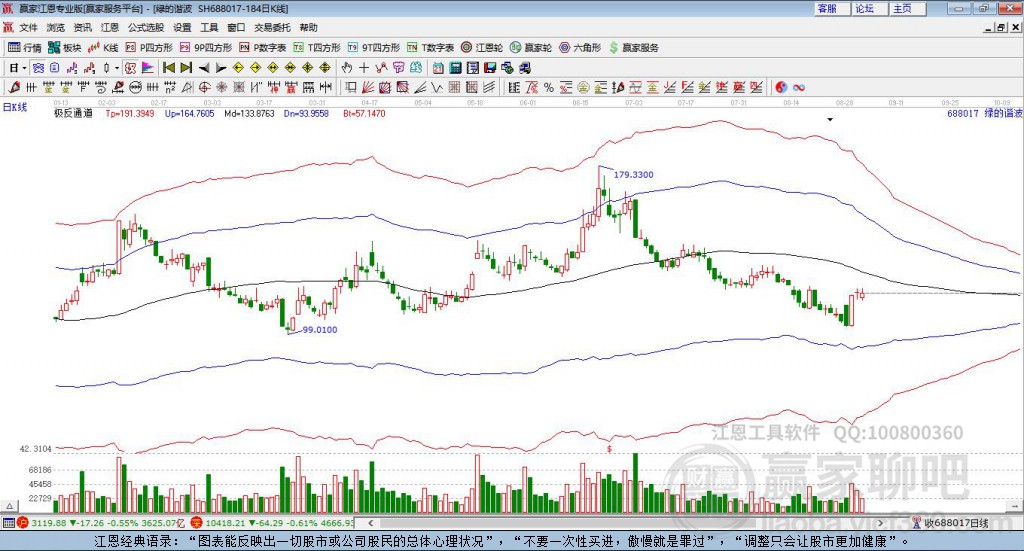Click the red-blue yin-yang icon
This screenshot has width=1024, height=551.
point(781,87)
